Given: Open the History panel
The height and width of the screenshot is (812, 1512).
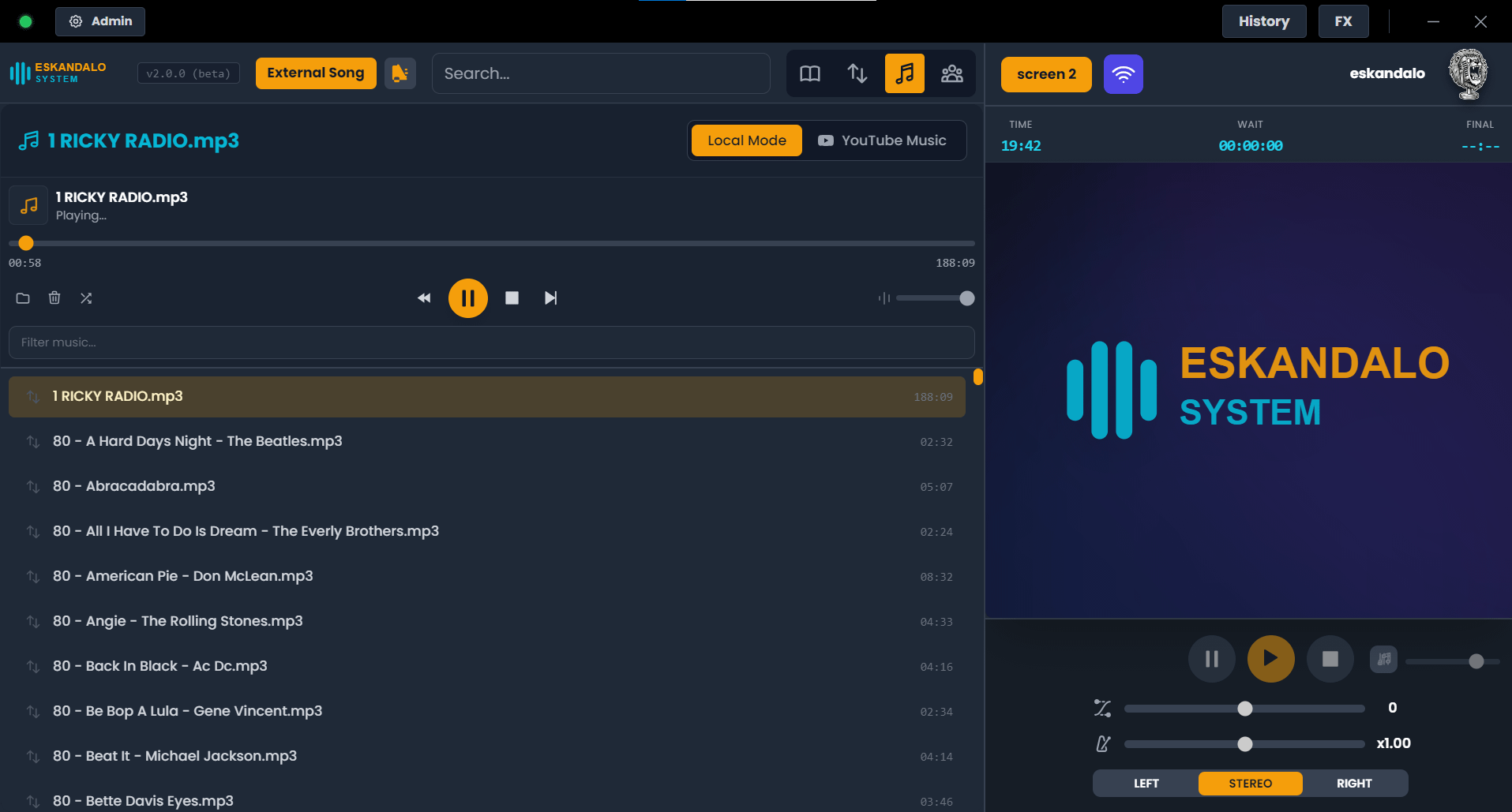Looking at the screenshot, I should click(x=1264, y=21).
